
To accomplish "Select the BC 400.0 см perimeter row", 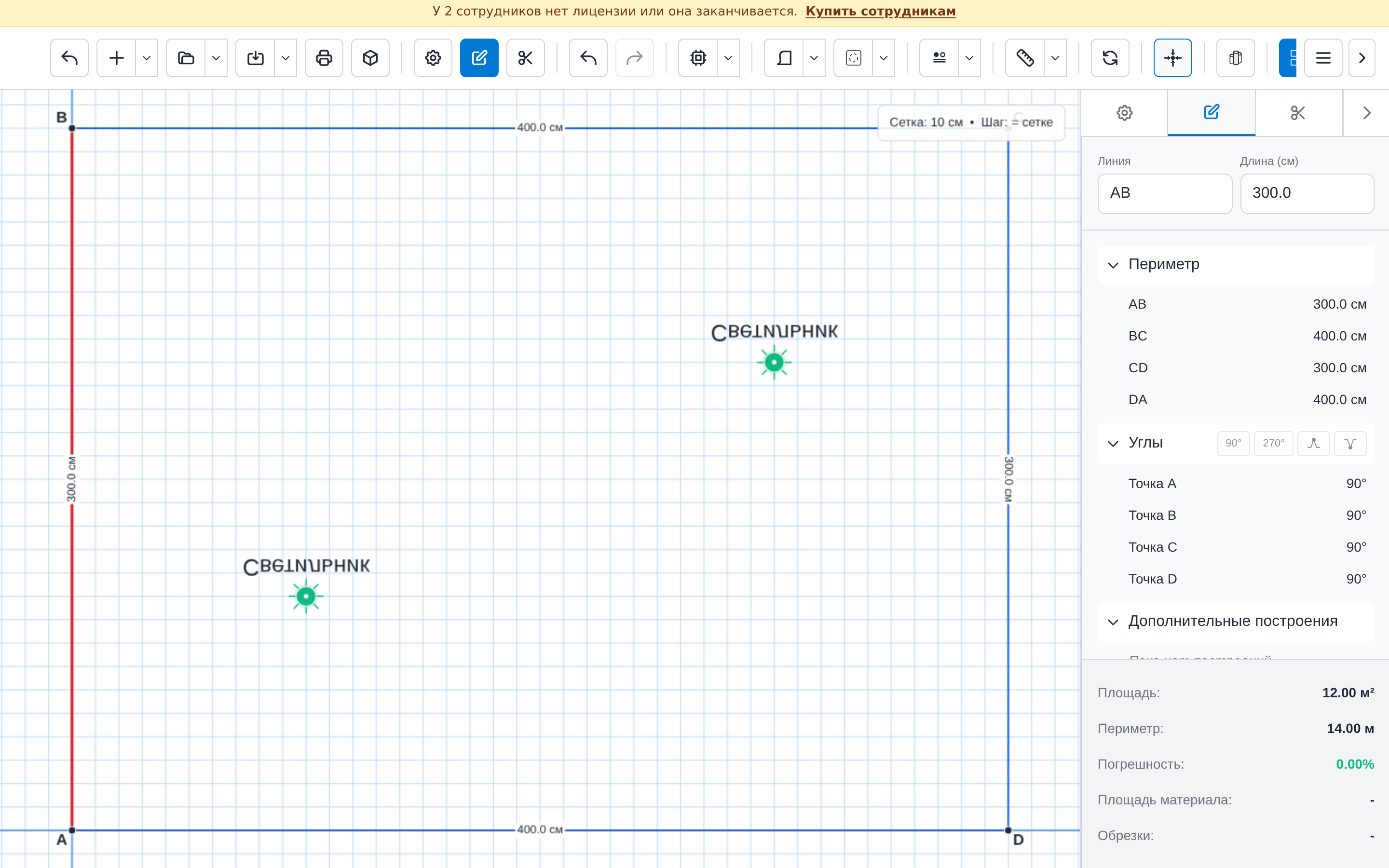I will (x=1236, y=336).
